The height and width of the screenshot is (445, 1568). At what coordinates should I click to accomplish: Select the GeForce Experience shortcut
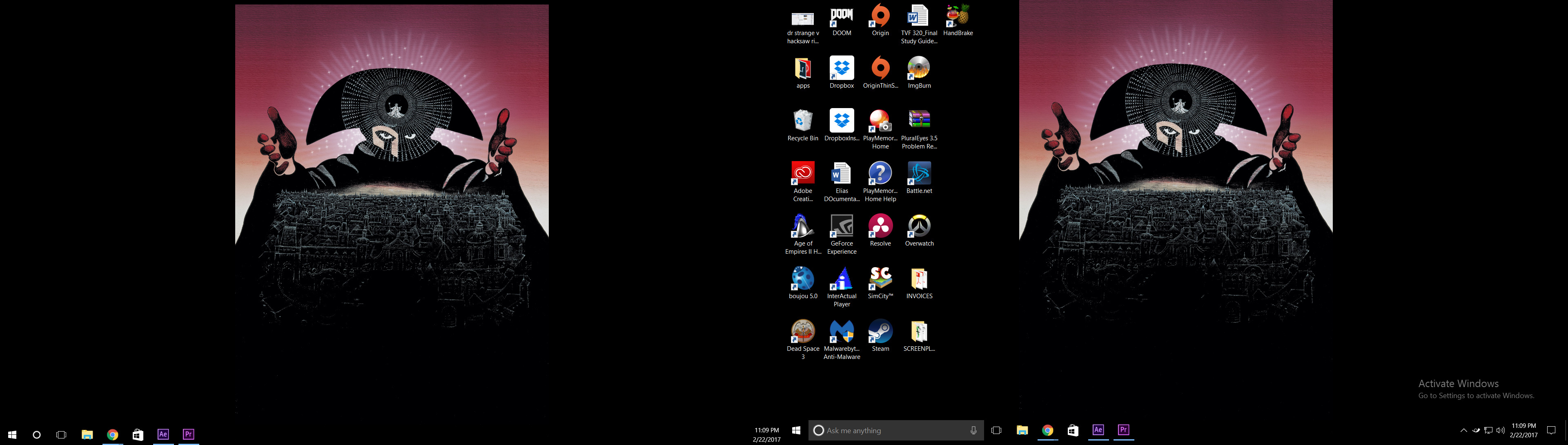point(842,235)
